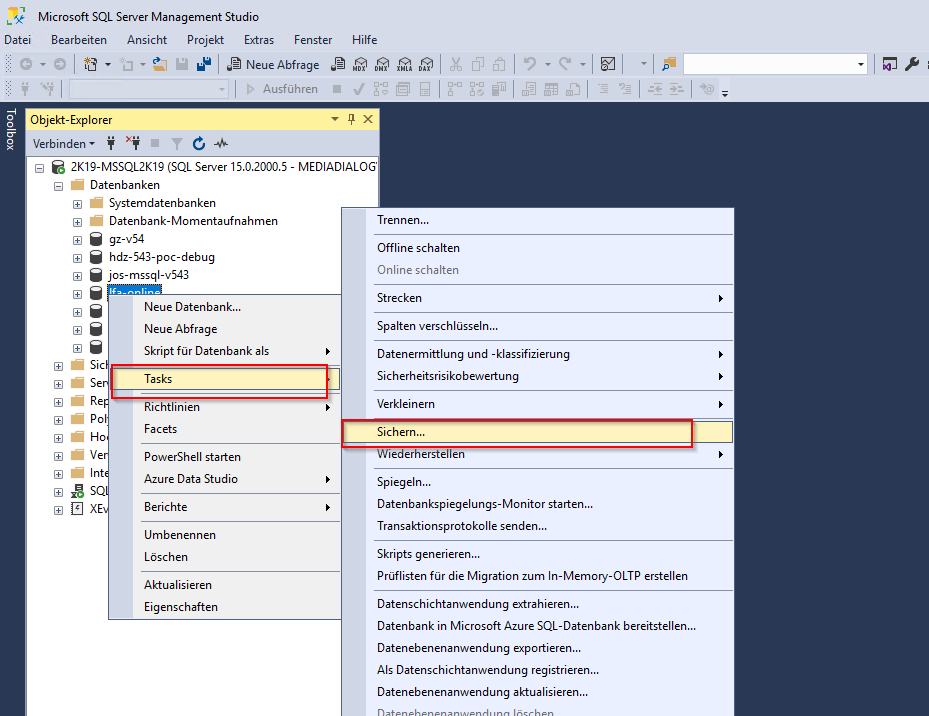929x716 pixels.
Task: Click the Database Engine Query icon next to Neue Abfrage
Action: point(338,64)
